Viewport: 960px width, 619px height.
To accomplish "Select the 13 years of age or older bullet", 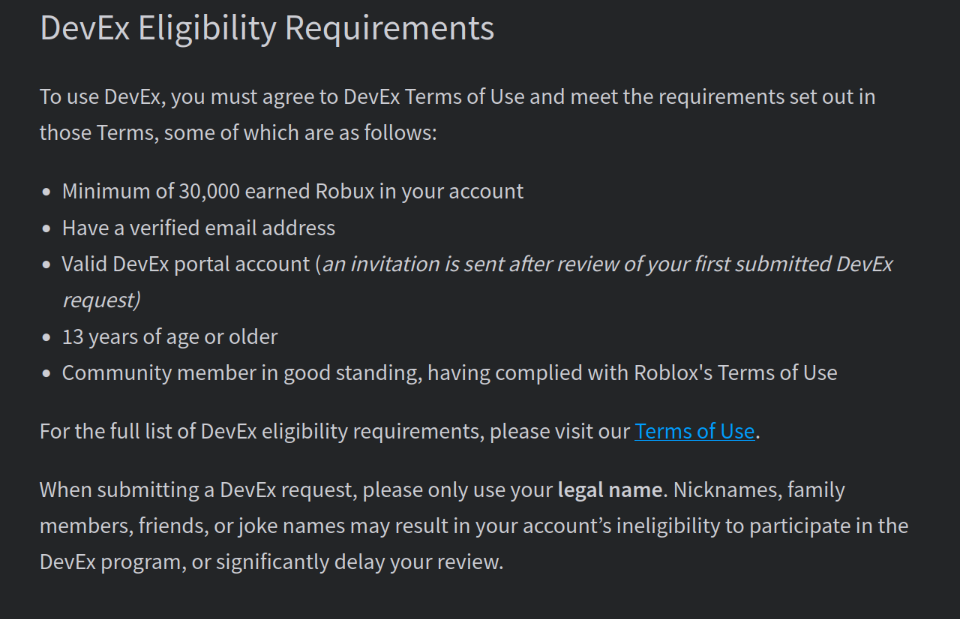I will tap(169, 337).
